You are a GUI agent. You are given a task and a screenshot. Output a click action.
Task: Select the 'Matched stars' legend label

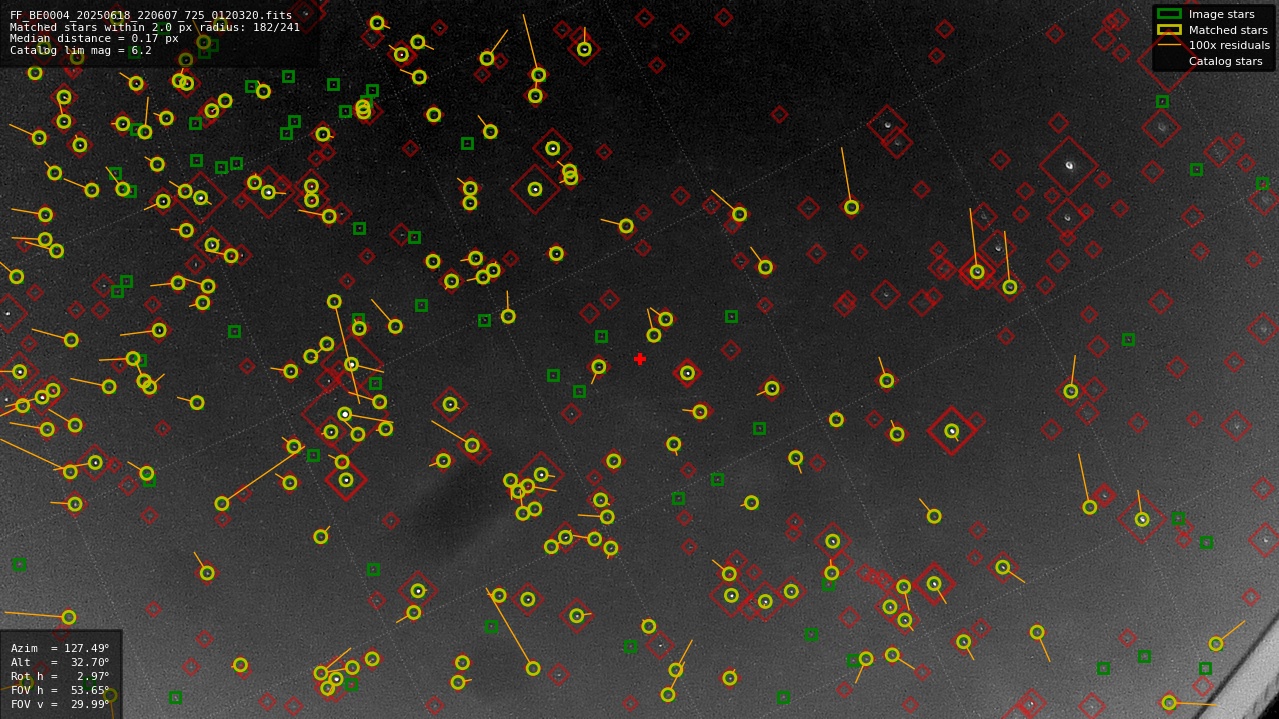click(x=1228, y=30)
